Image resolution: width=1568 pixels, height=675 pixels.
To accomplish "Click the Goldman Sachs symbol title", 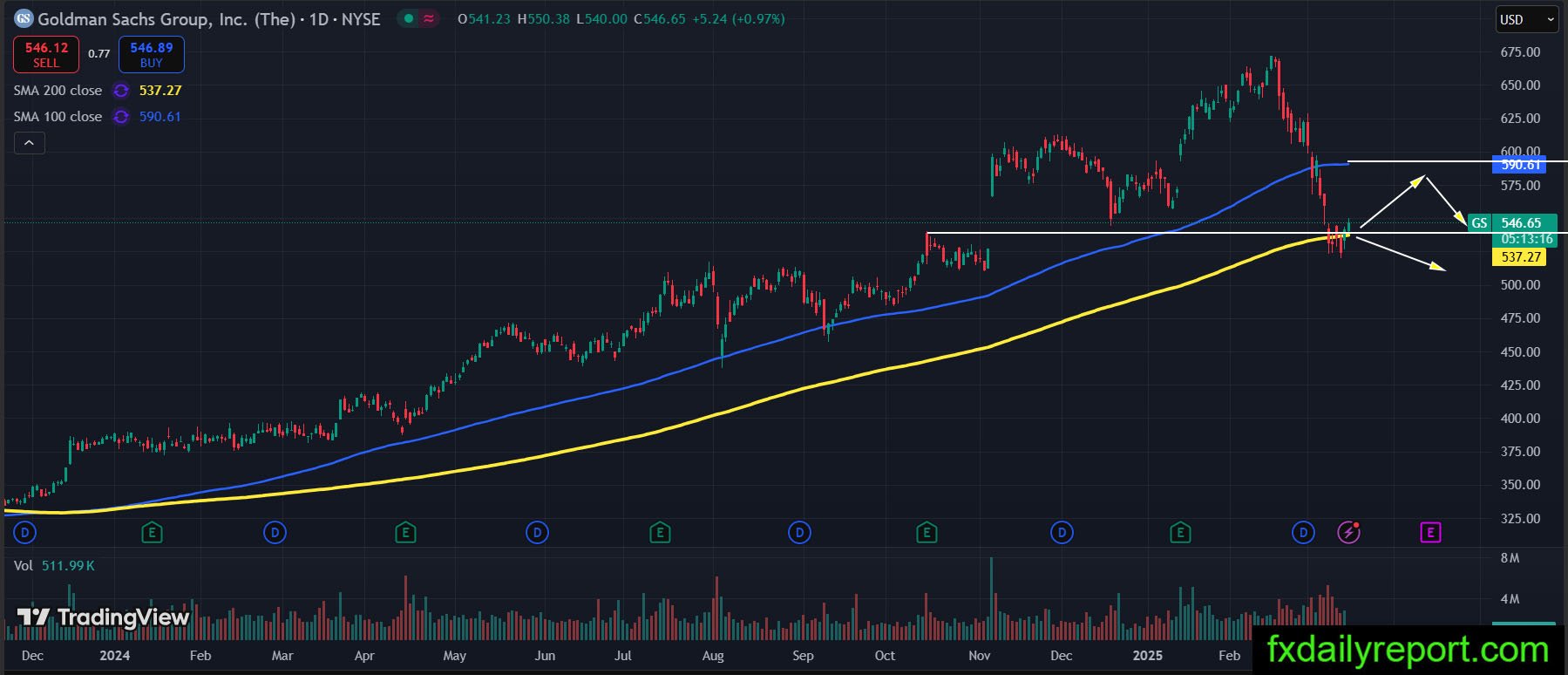I will coord(209,18).
